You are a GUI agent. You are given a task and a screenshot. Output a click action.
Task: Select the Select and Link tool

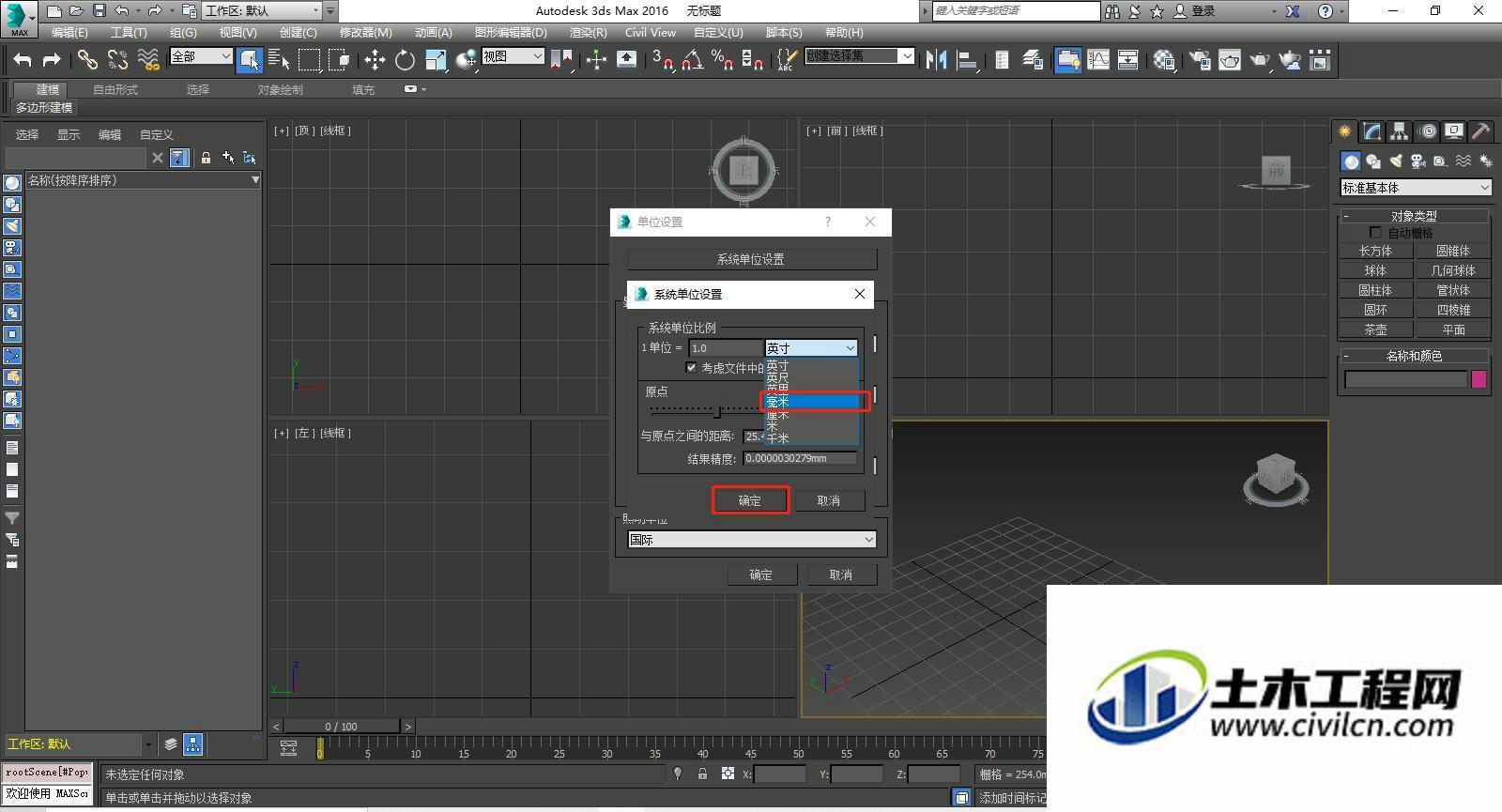coord(87,60)
